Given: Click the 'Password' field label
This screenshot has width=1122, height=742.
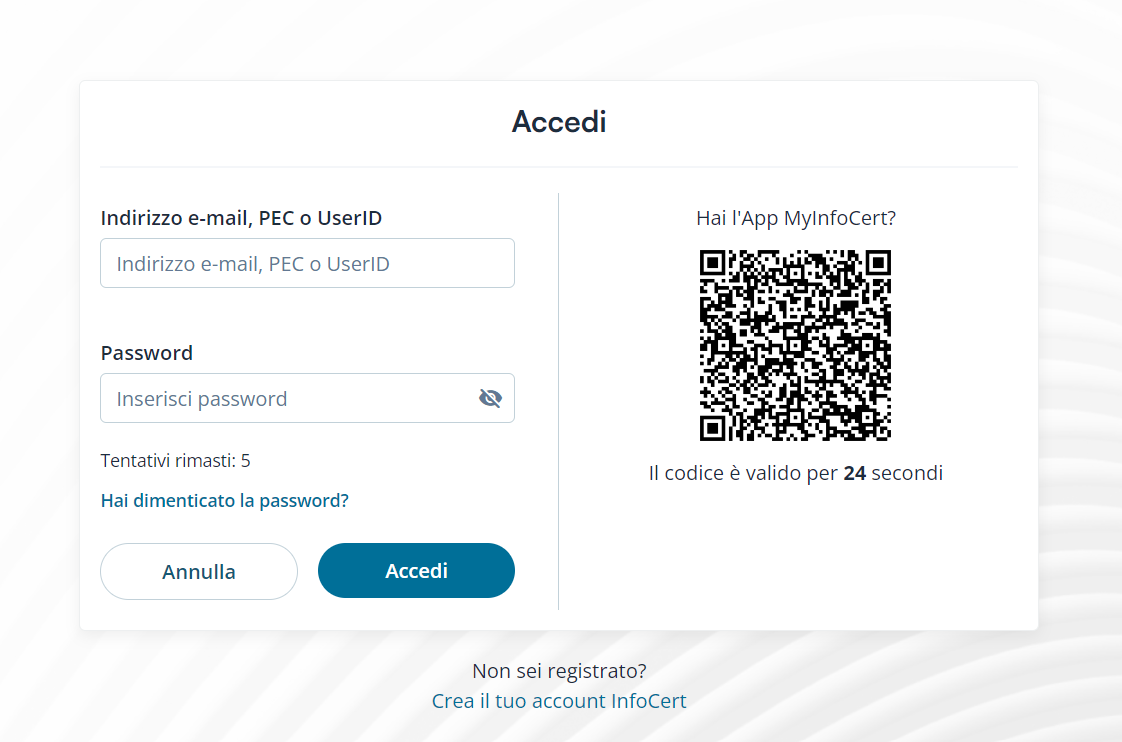Looking at the screenshot, I should tap(147, 353).
